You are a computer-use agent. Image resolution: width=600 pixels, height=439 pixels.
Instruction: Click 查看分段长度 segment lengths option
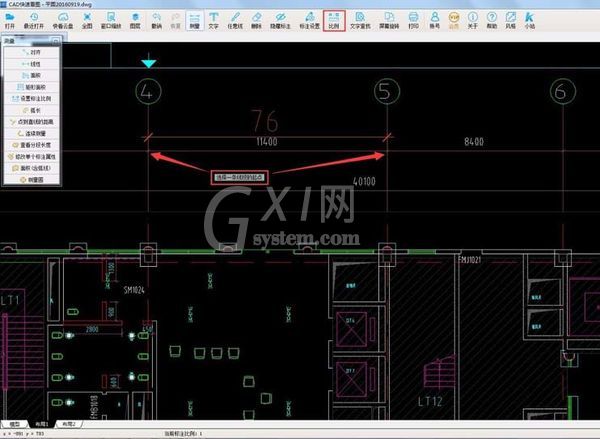click(32, 145)
